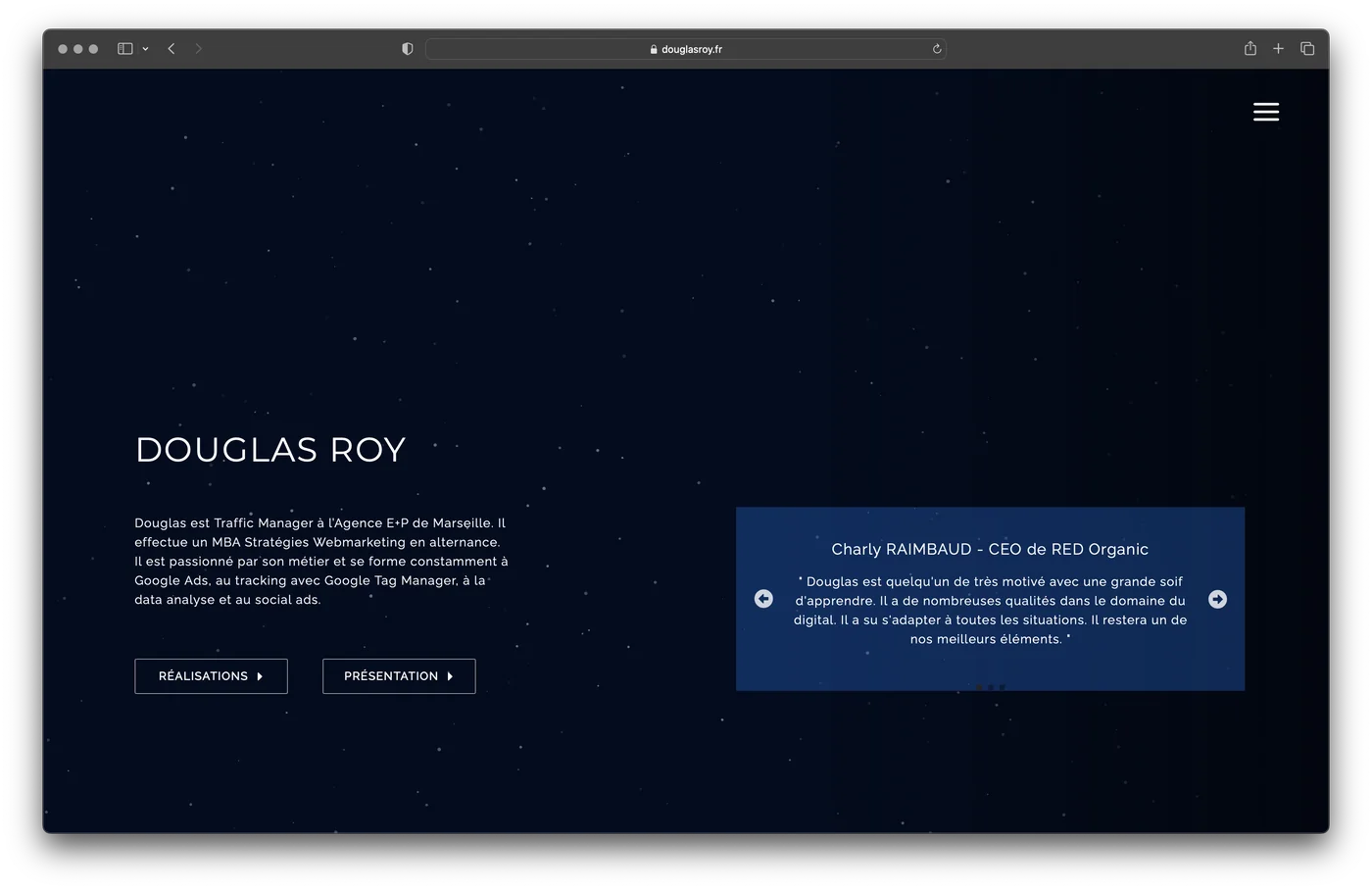
Task: Show the tab overview icon
Action: coord(1307,49)
